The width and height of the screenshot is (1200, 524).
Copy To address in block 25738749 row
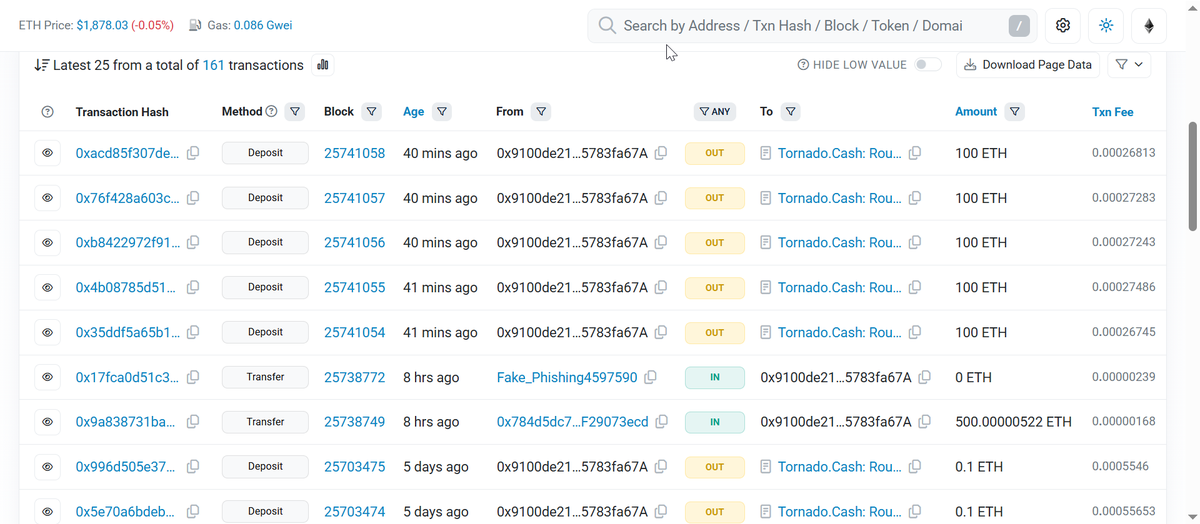(924, 422)
